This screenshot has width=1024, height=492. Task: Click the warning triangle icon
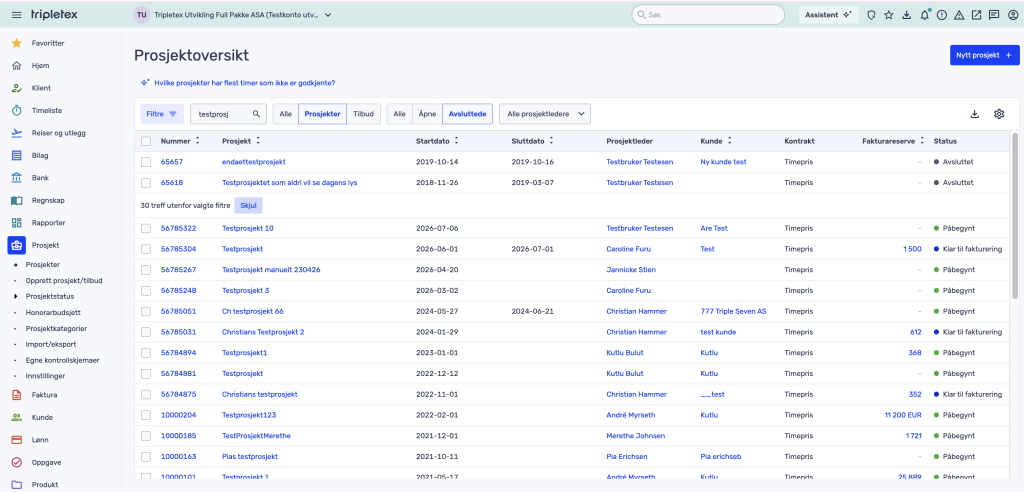pos(959,15)
